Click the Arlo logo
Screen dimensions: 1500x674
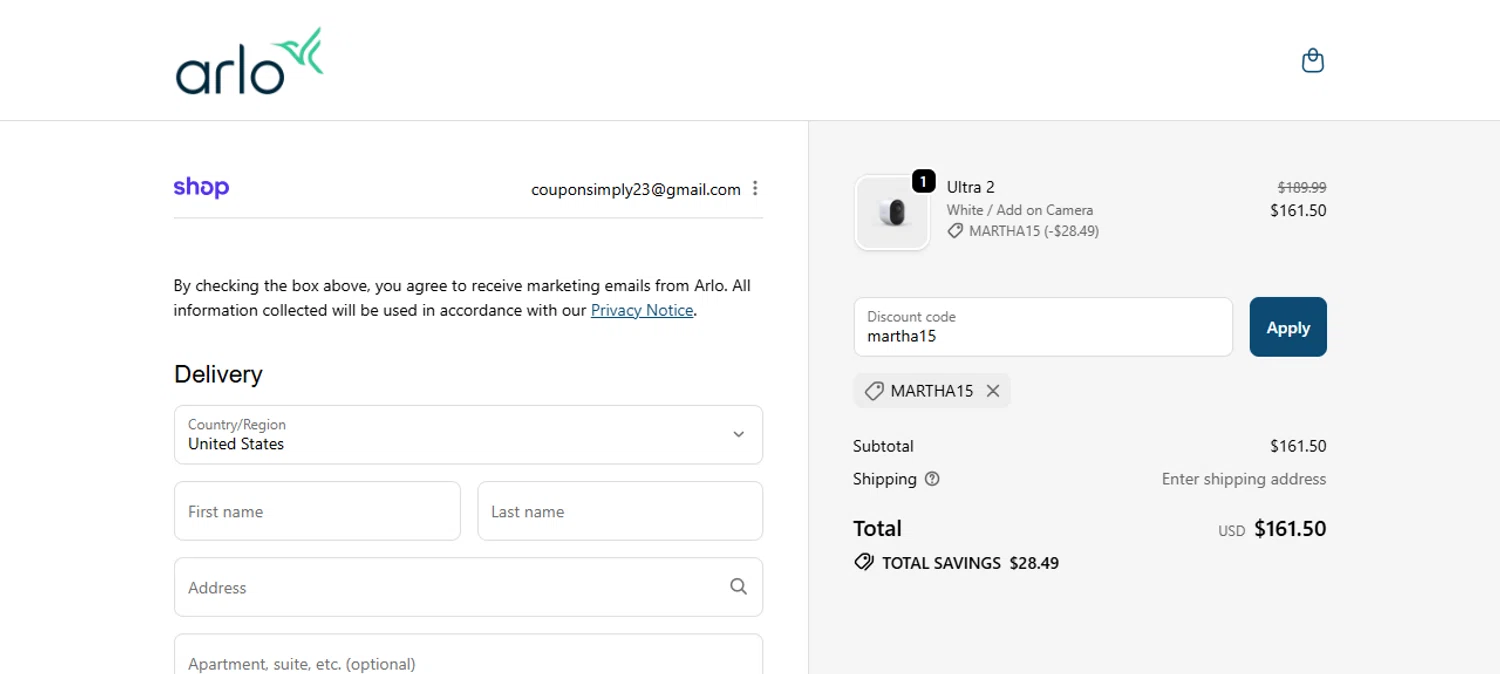click(249, 62)
